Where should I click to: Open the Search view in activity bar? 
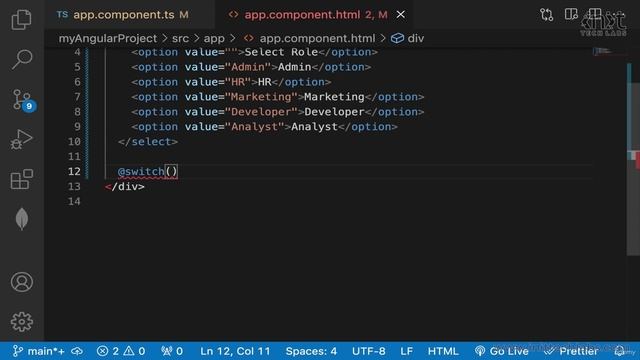(22, 60)
